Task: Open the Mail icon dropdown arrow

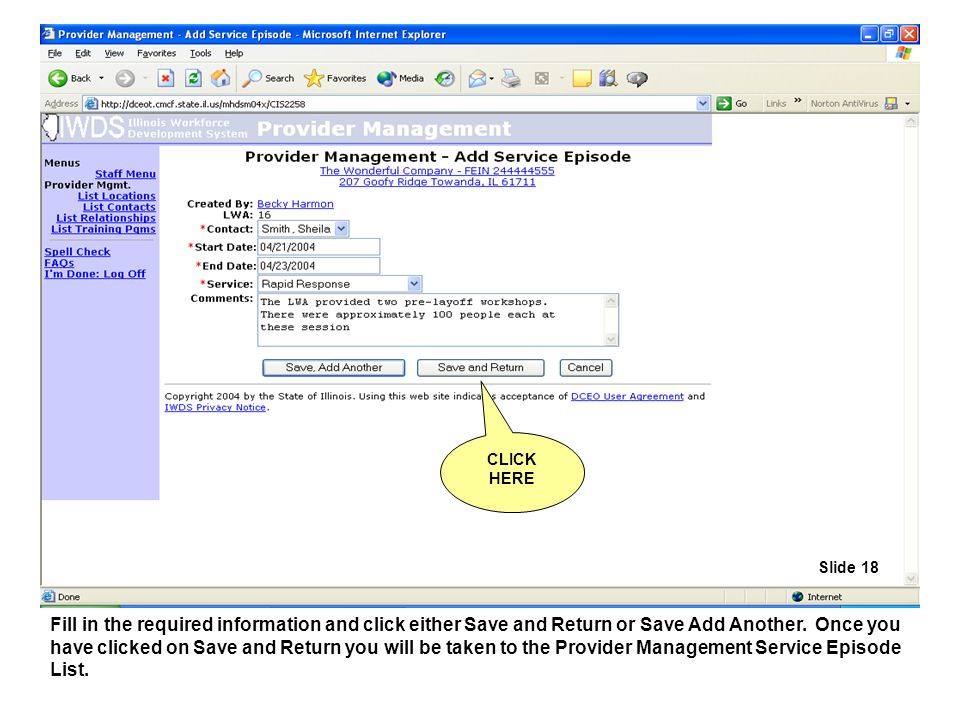Action: point(492,78)
